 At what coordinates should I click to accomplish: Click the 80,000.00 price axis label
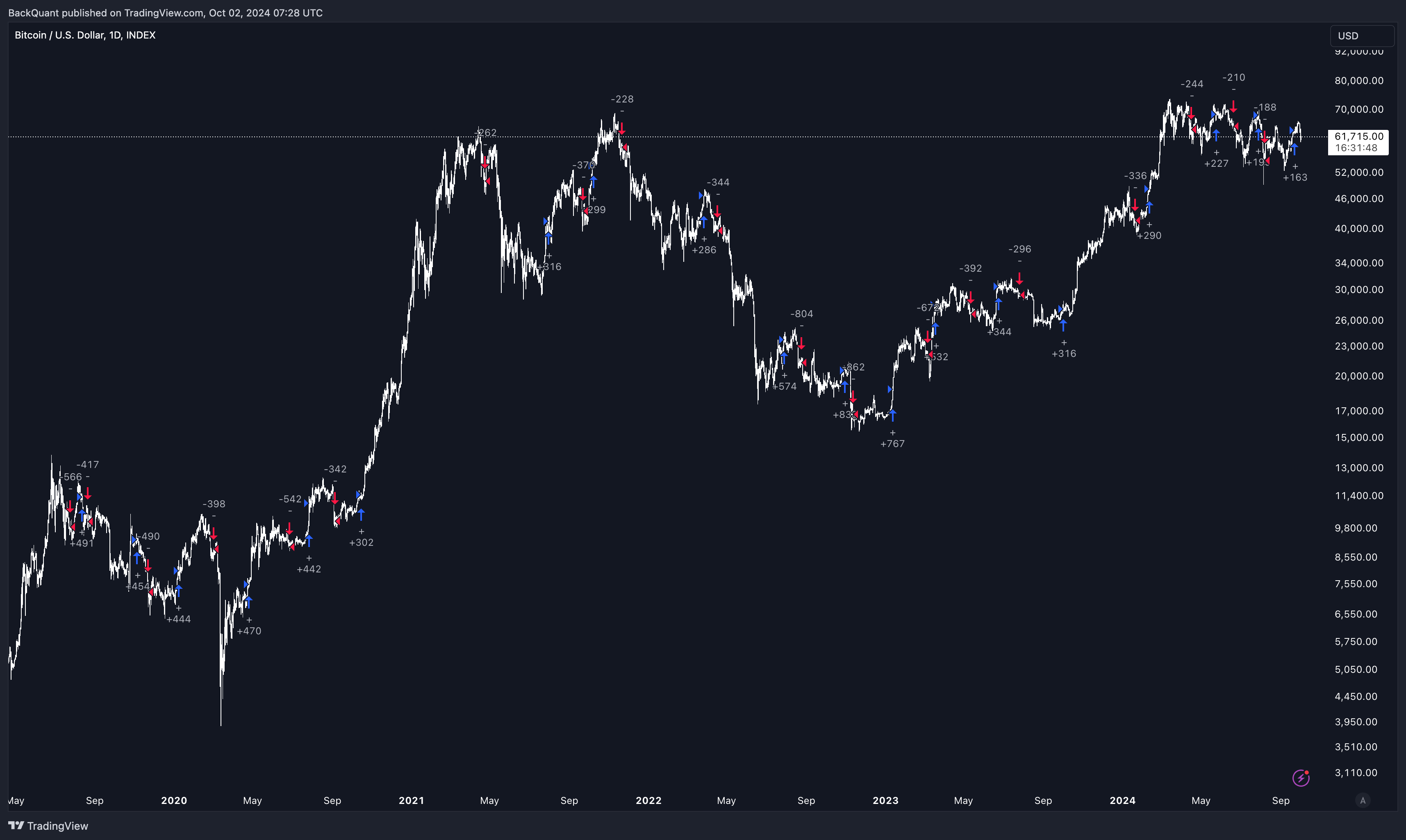1358,80
